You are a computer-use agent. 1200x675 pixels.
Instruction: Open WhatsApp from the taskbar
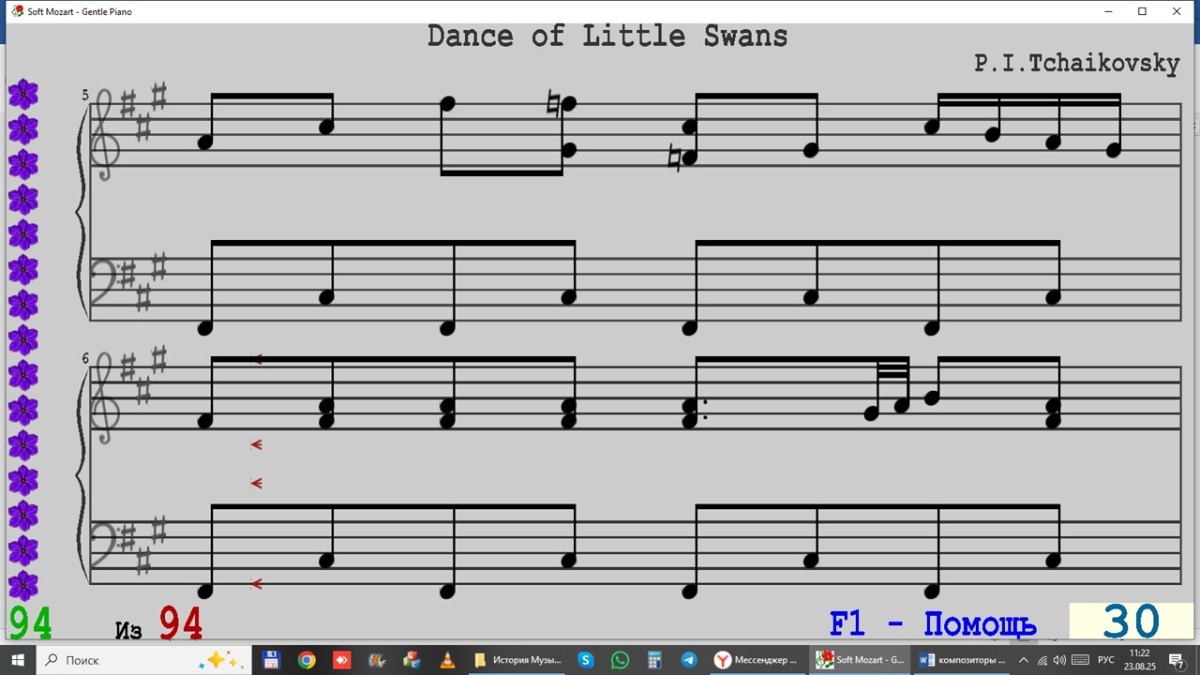[620, 660]
